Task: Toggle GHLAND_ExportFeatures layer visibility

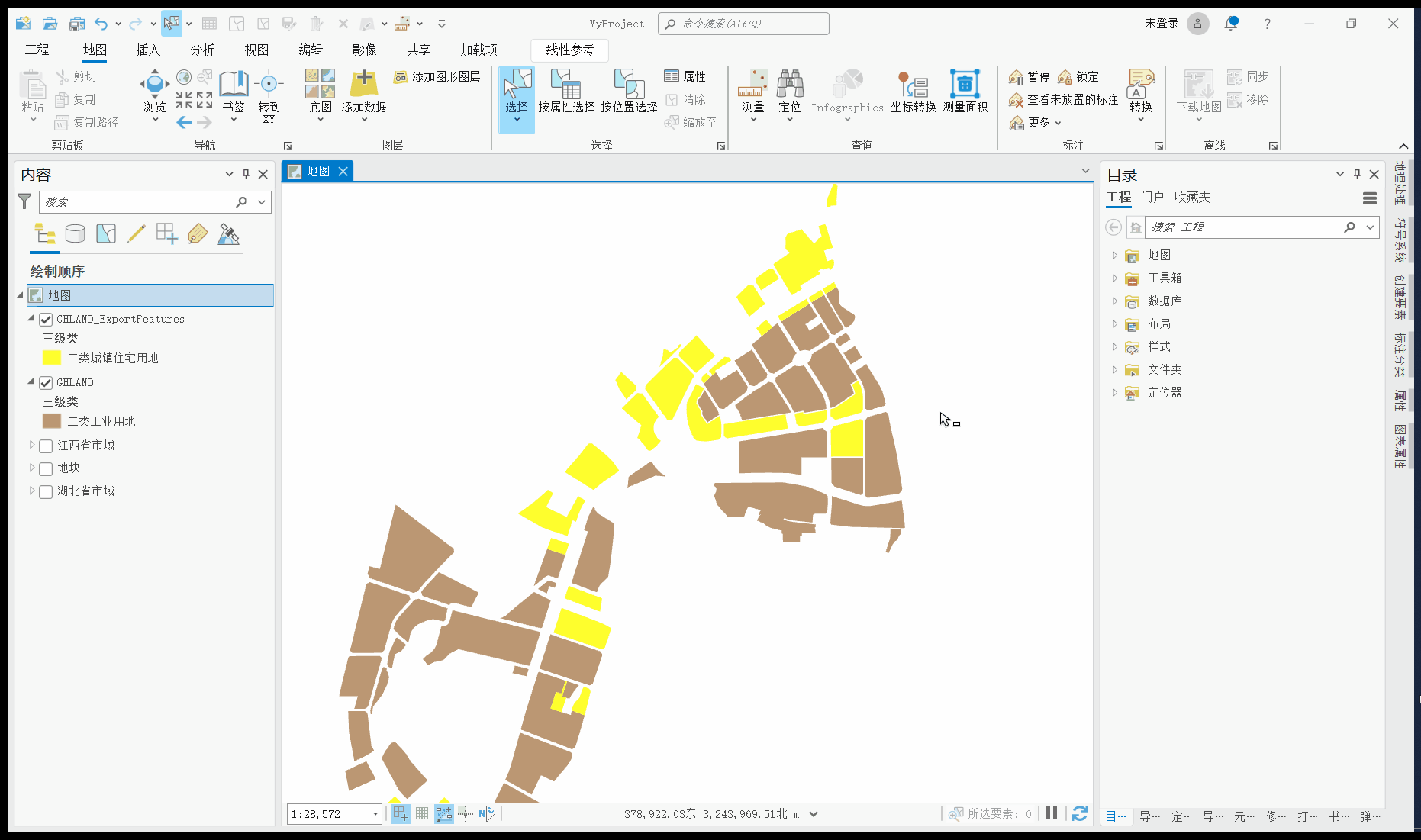Action: coord(46,320)
